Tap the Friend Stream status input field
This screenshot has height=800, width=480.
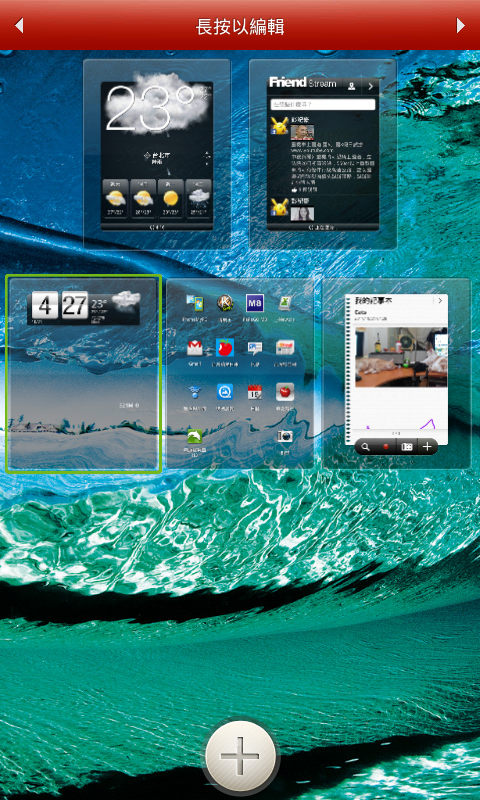pos(323,104)
